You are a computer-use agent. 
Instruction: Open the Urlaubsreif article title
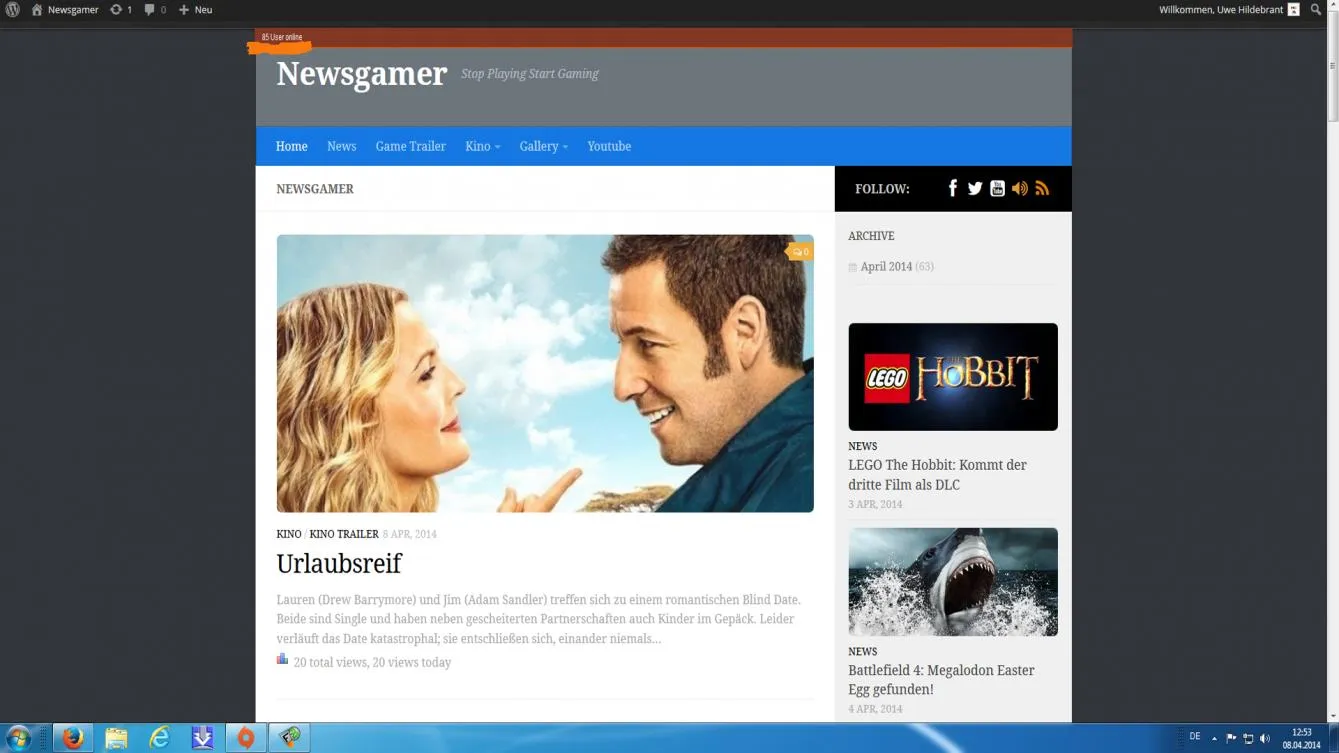pyautogui.click(x=339, y=564)
